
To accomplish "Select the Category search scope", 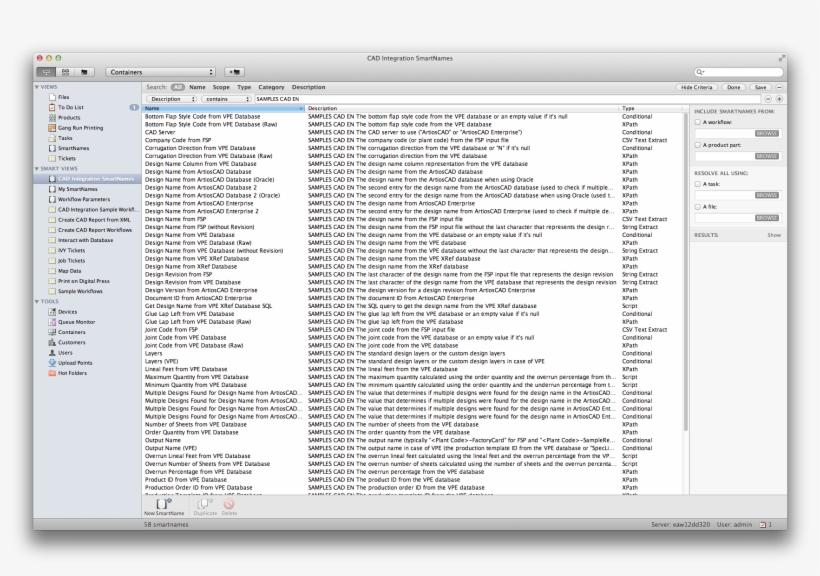I will point(272,88).
